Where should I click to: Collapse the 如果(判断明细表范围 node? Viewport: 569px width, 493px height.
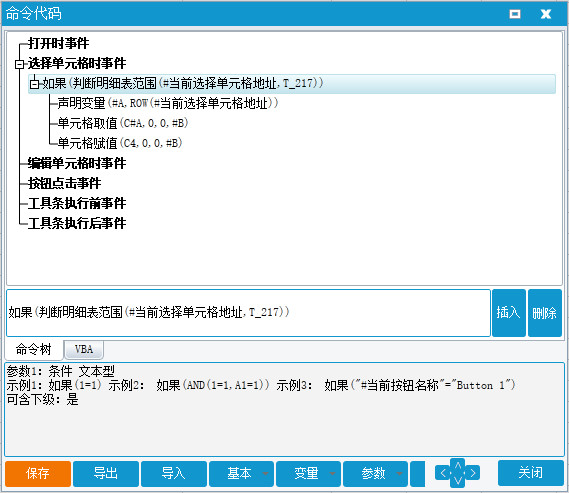[x=34, y=84]
